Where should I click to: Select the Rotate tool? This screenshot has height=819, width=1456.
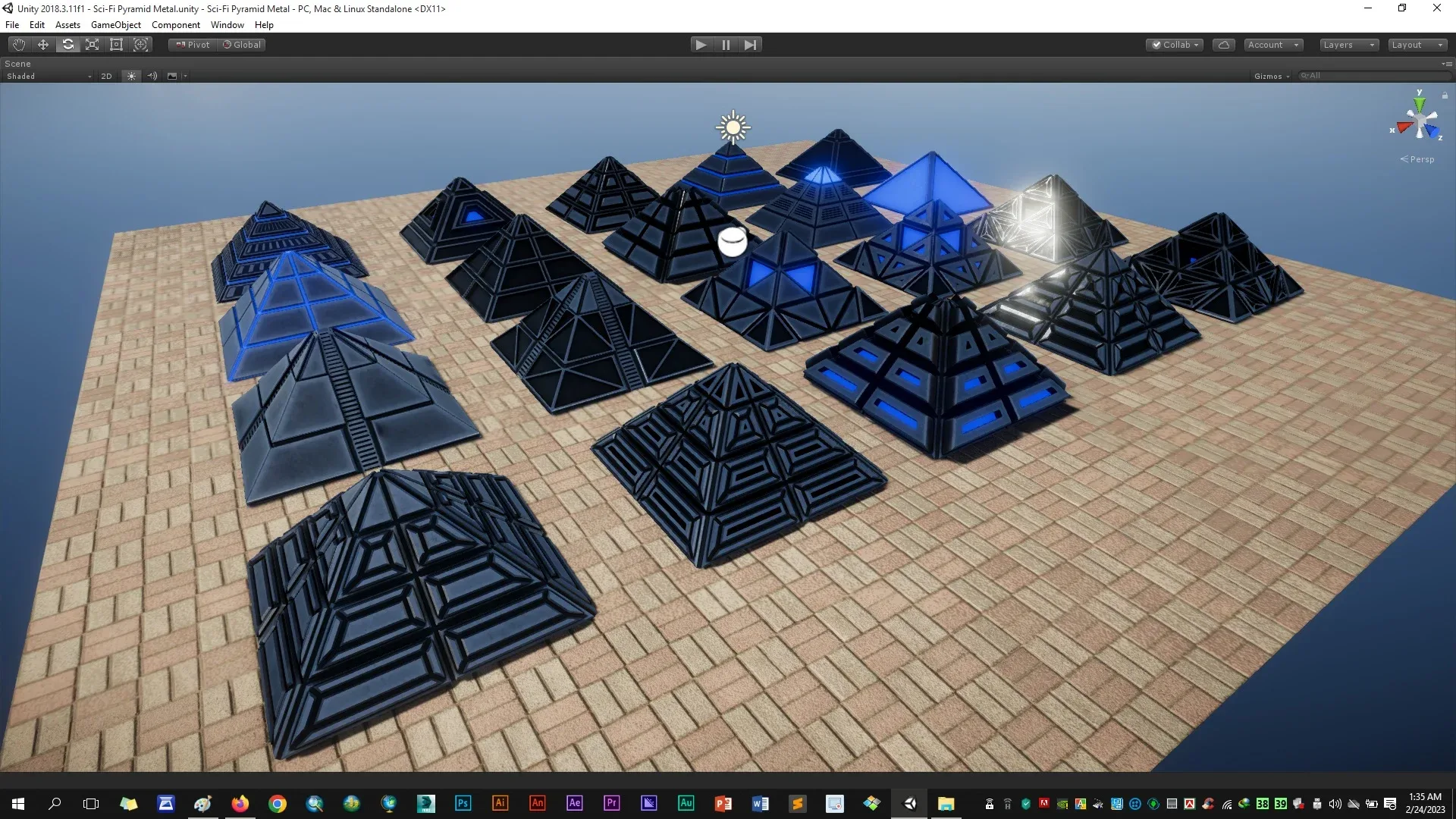point(68,45)
